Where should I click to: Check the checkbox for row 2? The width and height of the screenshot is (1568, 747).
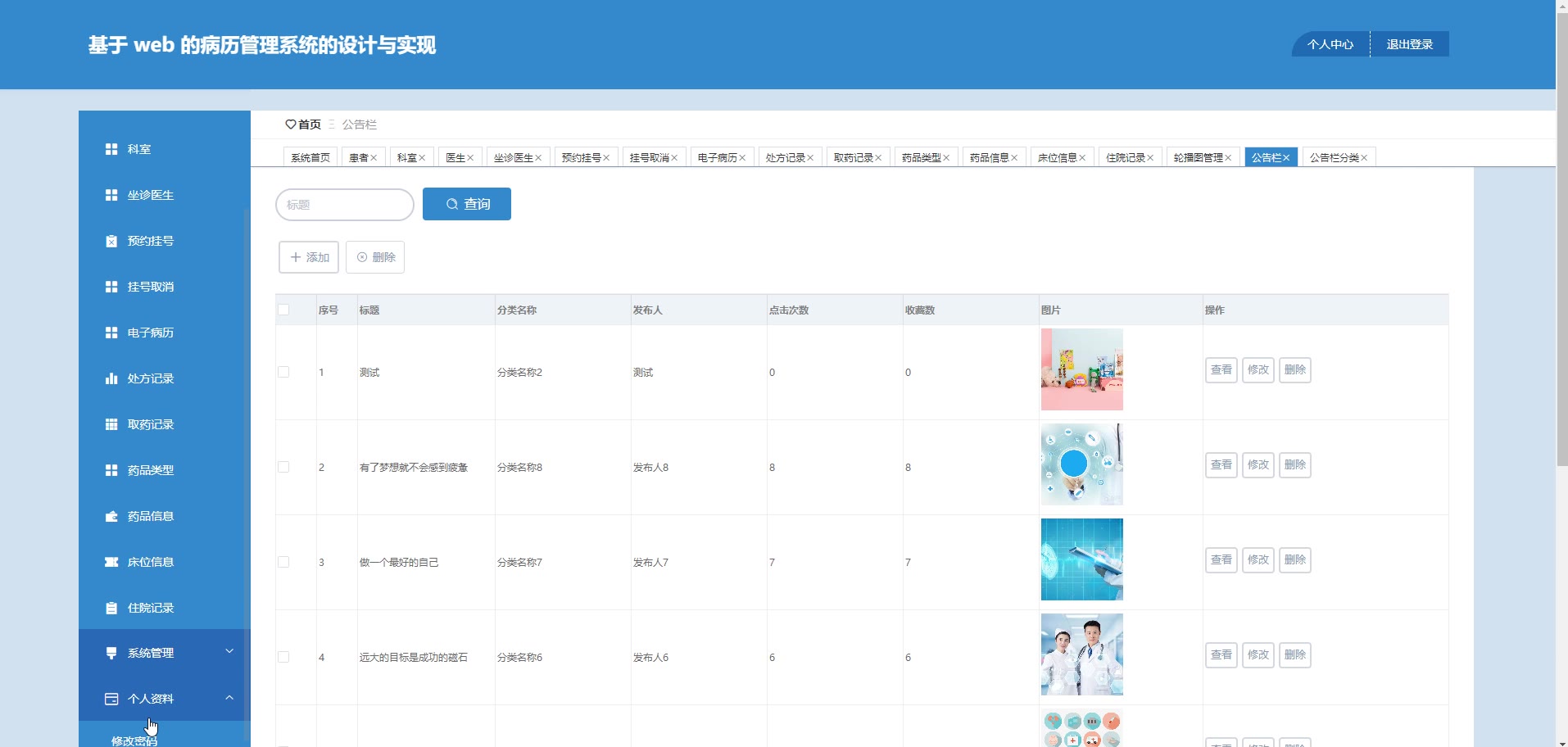pyautogui.click(x=283, y=467)
